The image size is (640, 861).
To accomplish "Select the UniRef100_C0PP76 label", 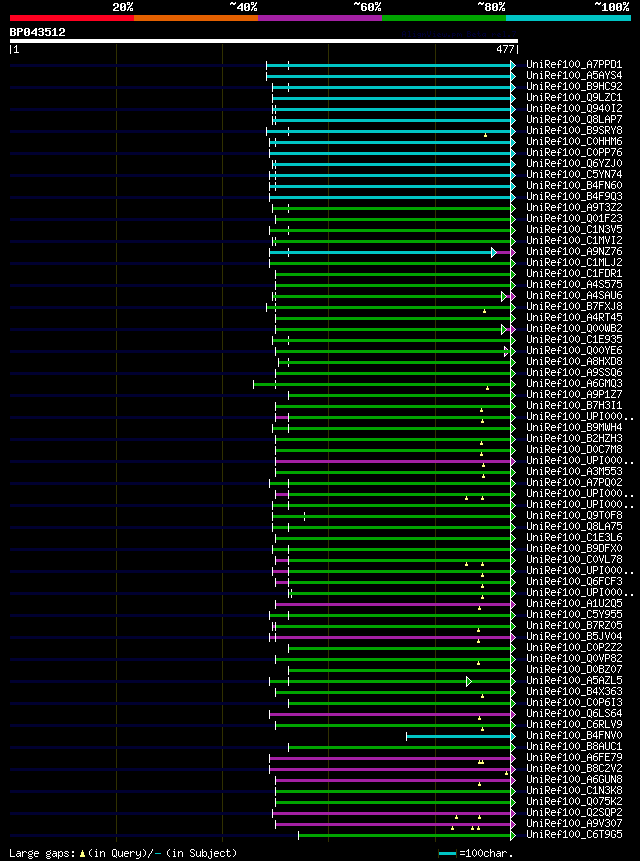I will 574,153.
